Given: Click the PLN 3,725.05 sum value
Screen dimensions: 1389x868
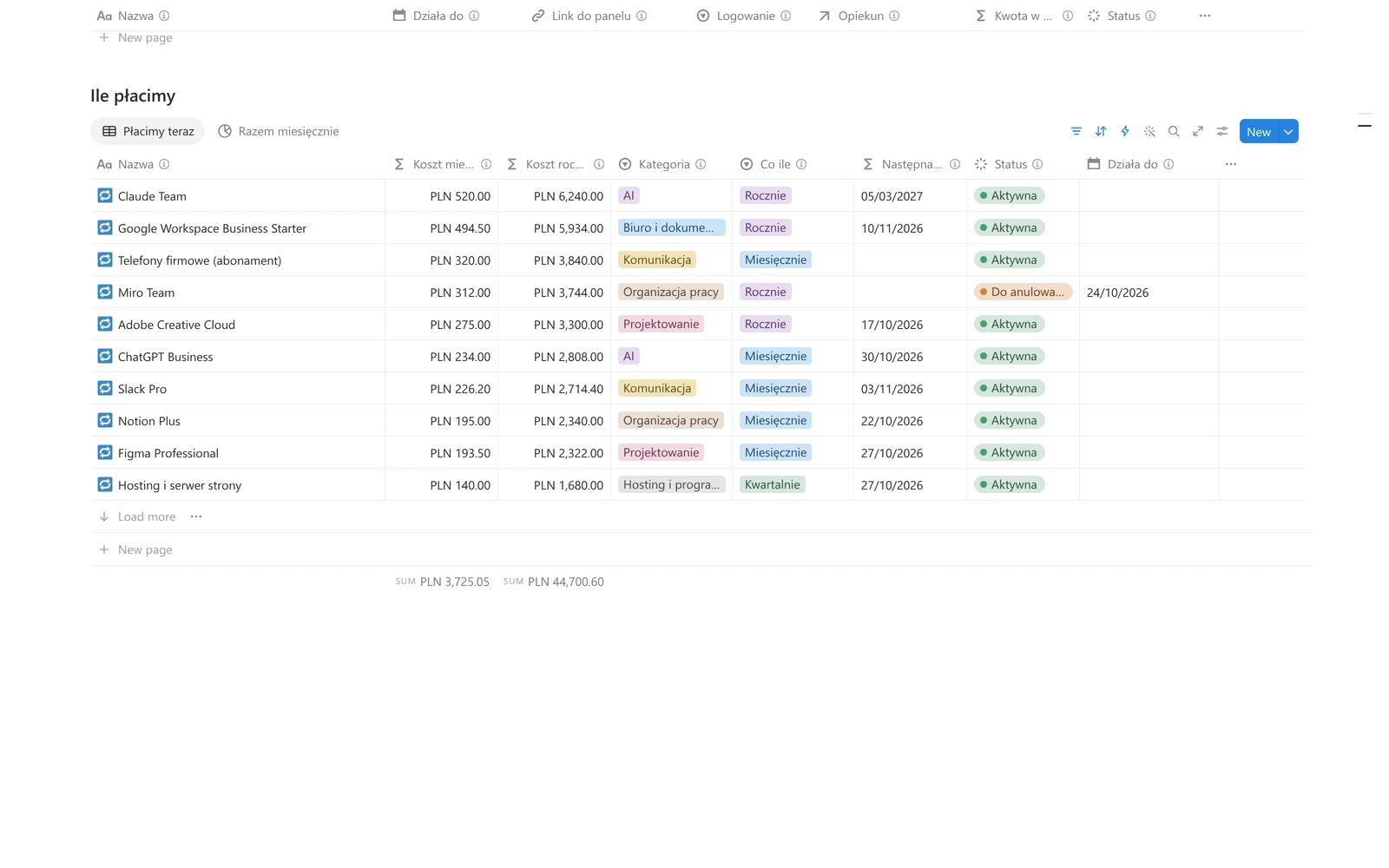Looking at the screenshot, I should (455, 582).
